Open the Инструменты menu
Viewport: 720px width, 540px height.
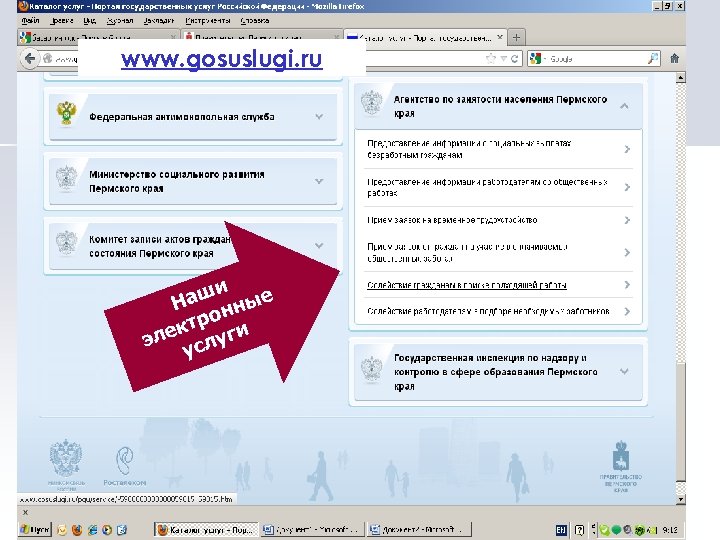coord(208,21)
